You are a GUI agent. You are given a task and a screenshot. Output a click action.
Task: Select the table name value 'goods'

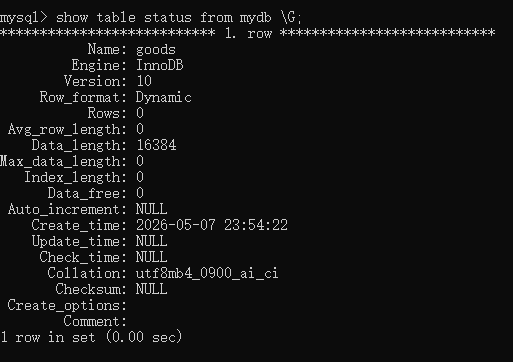(156, 50)
